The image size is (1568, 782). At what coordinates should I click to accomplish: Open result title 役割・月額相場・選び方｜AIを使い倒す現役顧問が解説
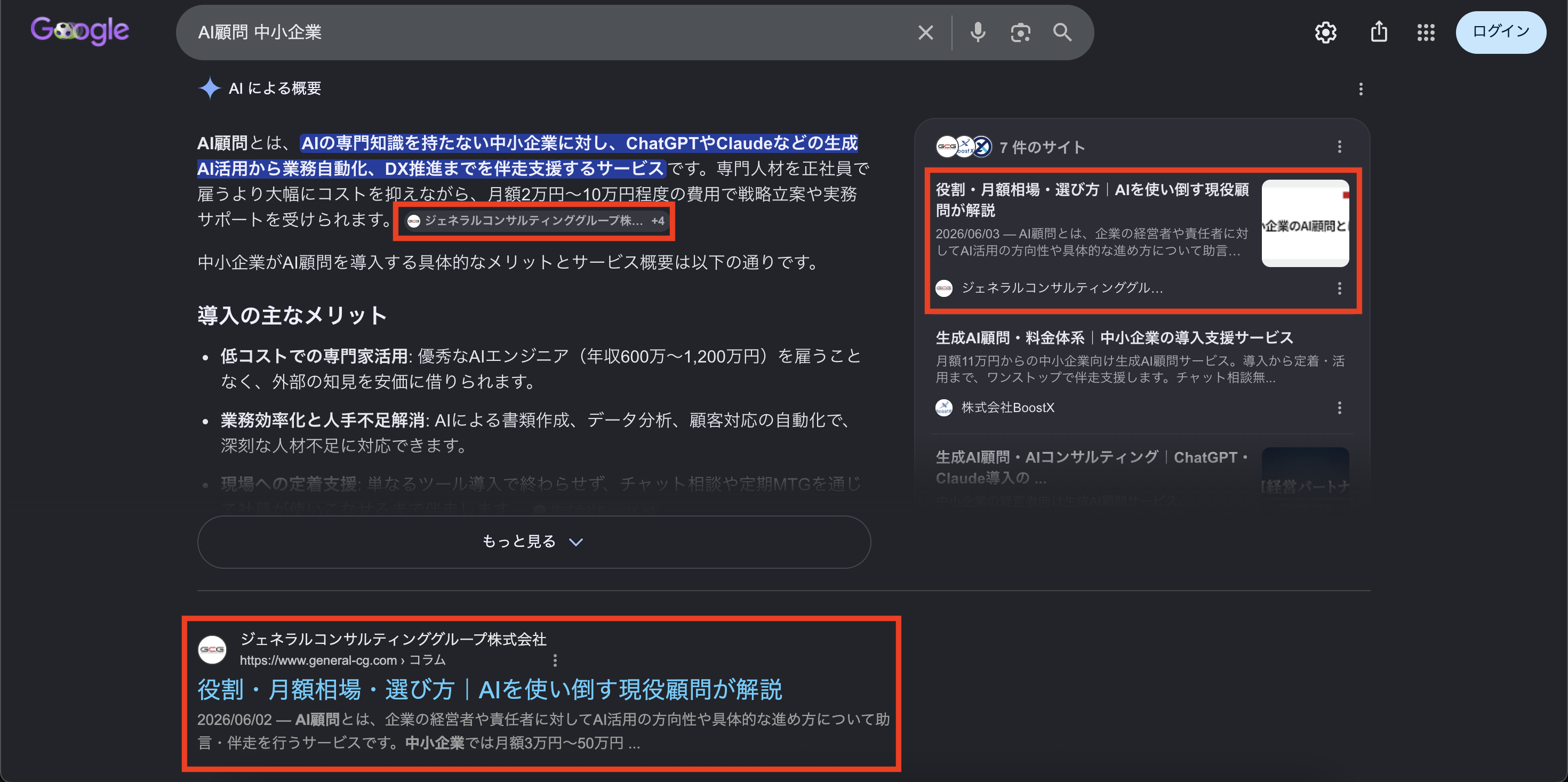point(490,690)
